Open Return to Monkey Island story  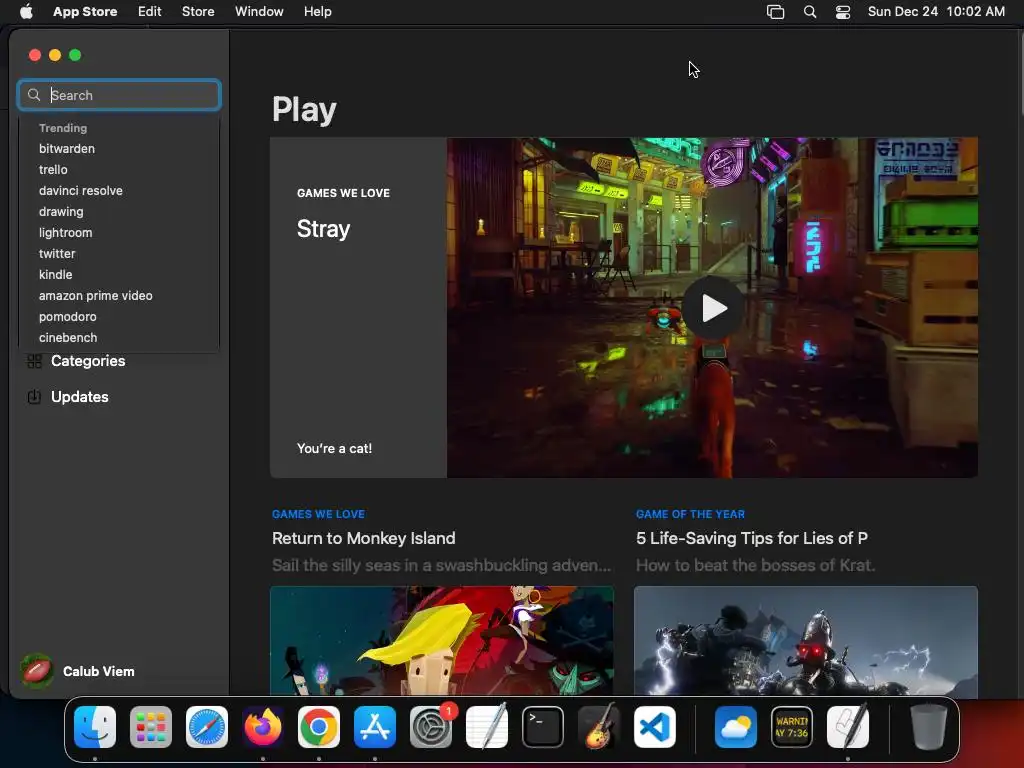pyautogui.click(x=363, y=539)
